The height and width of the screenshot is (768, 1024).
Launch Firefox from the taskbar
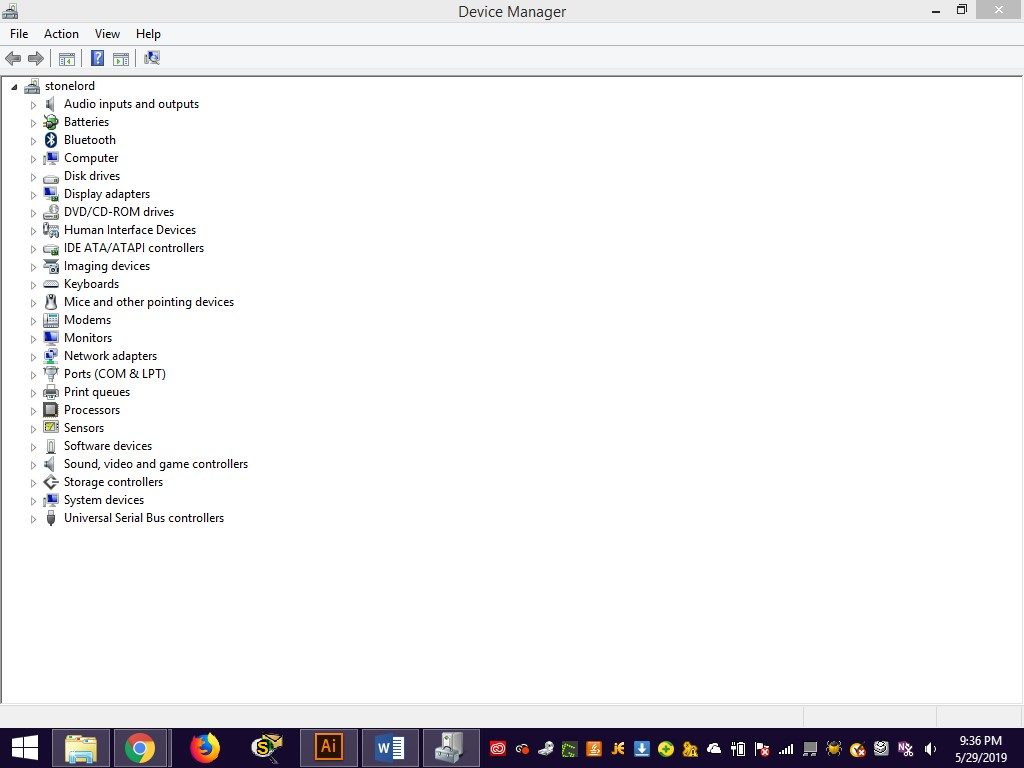pos(204,747)
